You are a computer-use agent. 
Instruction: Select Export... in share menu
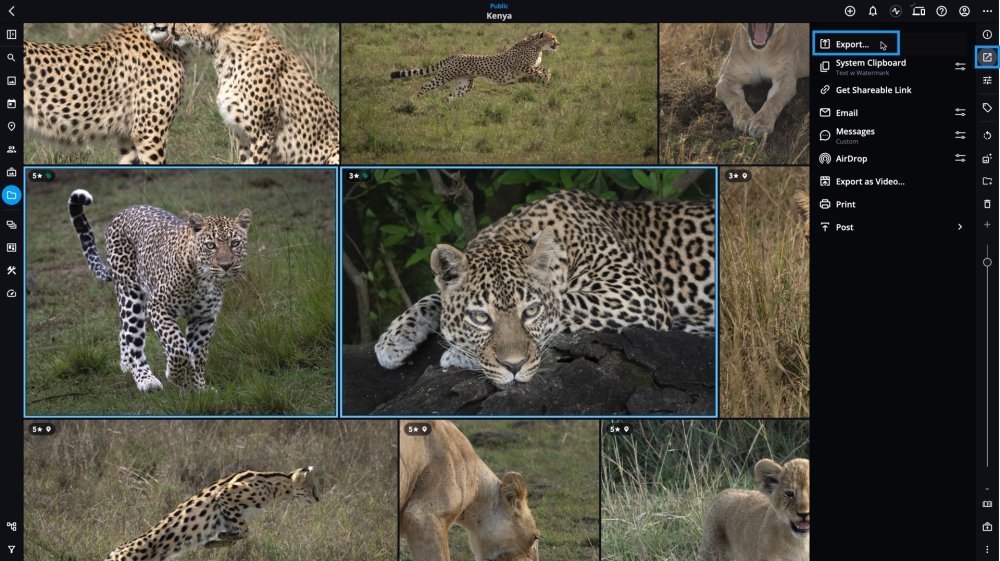coord(856,43)
